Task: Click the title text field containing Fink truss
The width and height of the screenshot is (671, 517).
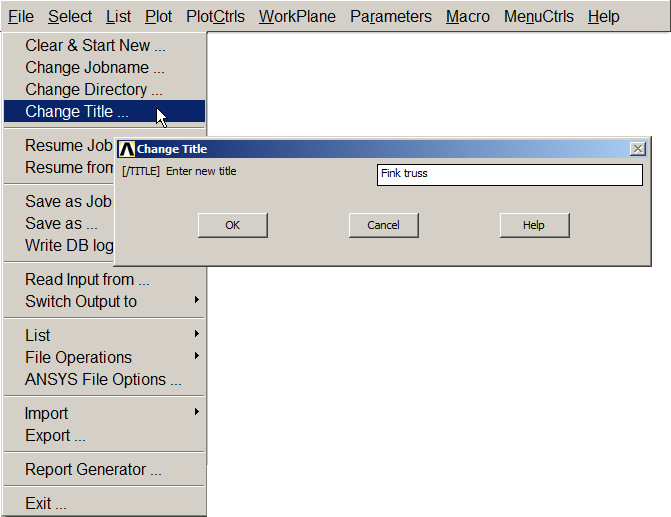Action: point(509,174)
